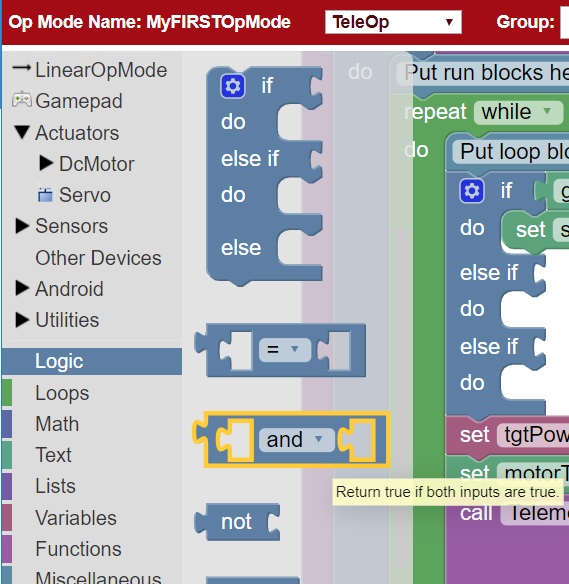Screen dimensions: 569x584
Task: Click the 'repeat' loop block label
Action: click(x=435, y=112)
